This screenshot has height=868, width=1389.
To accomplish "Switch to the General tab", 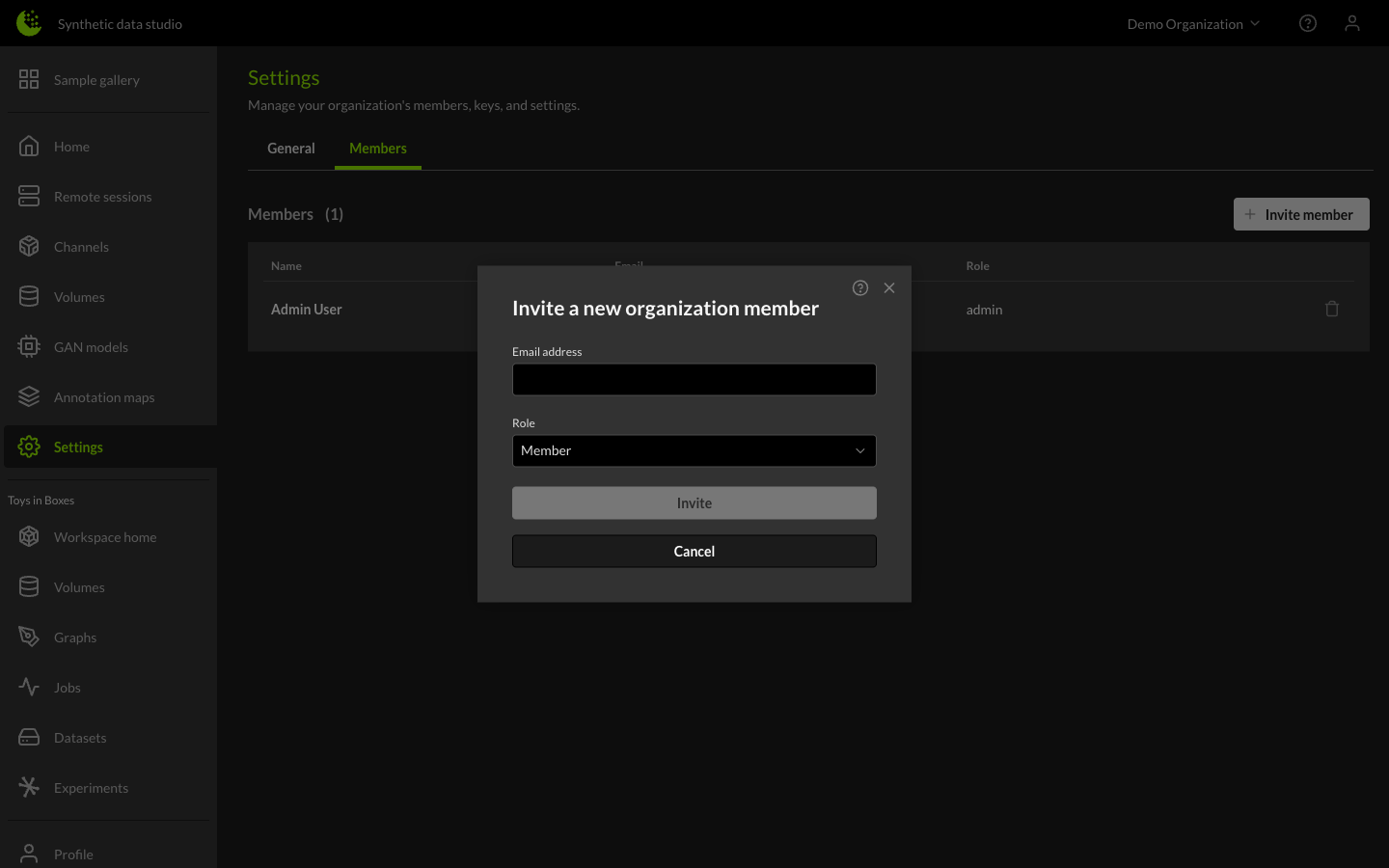I will pos(290,148).
